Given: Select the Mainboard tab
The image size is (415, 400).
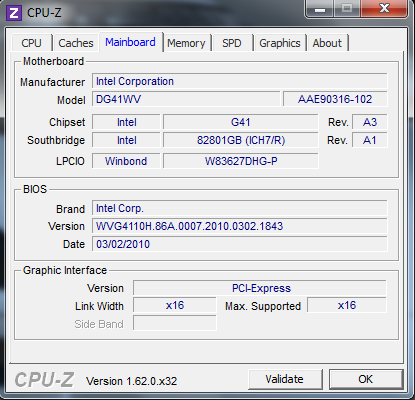Looking at the screenshot, I should (130, 42).
